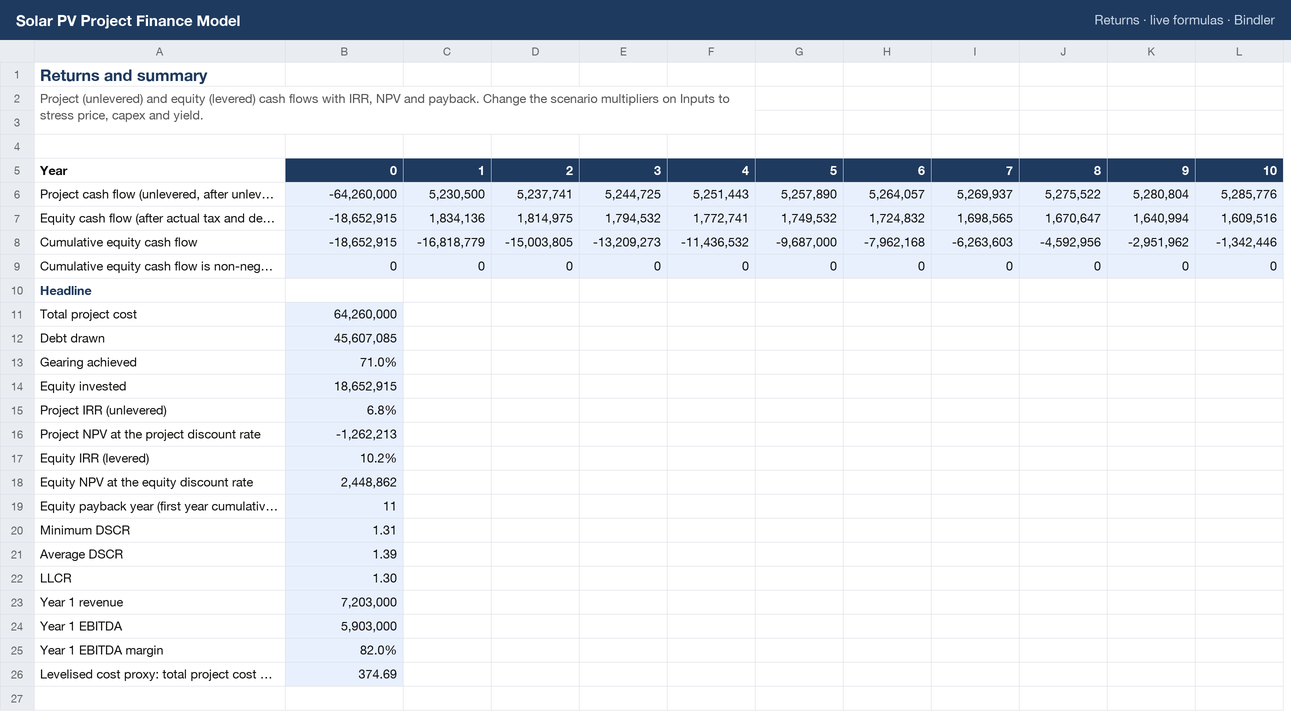Select Equity invested value in column B
Image resolution: width=1291 pixels, height=720 pixels.
pyautogui.click(x=344, y=386)
